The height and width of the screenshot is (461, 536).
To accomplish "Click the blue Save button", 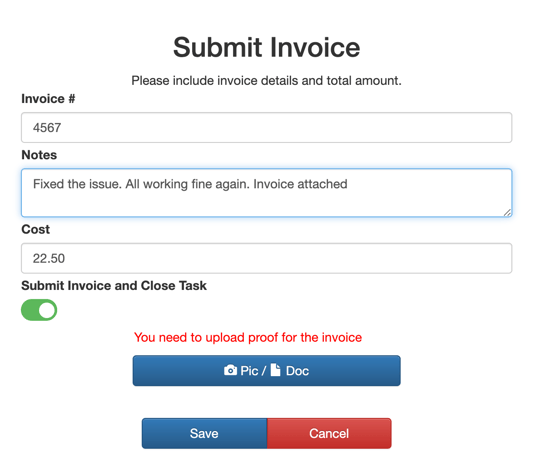I will click(x=204, y=433).
